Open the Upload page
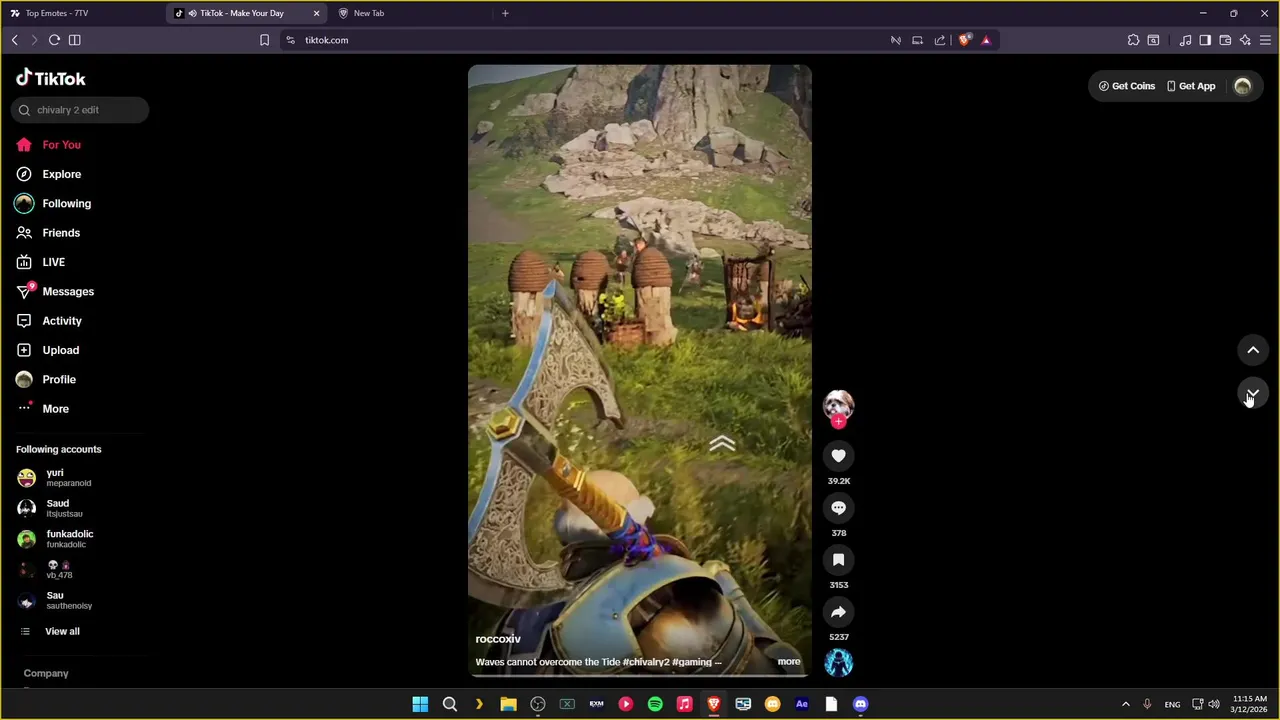The height and width of the screenshot is (720, 1280). [48, 350]
